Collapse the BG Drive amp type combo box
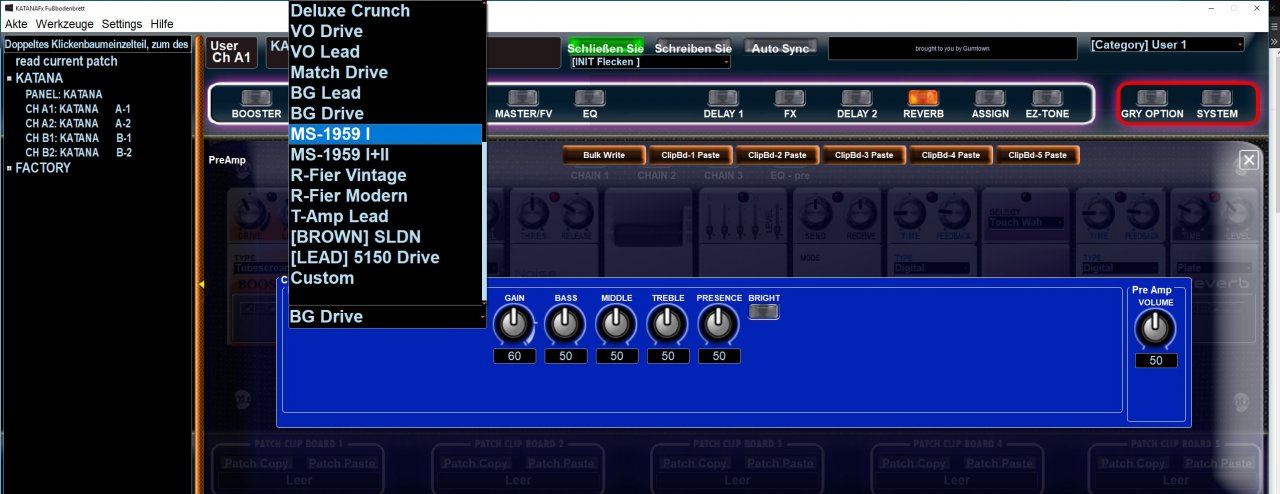The height and width of the screenshot is (494, 1280). (387, 316)
